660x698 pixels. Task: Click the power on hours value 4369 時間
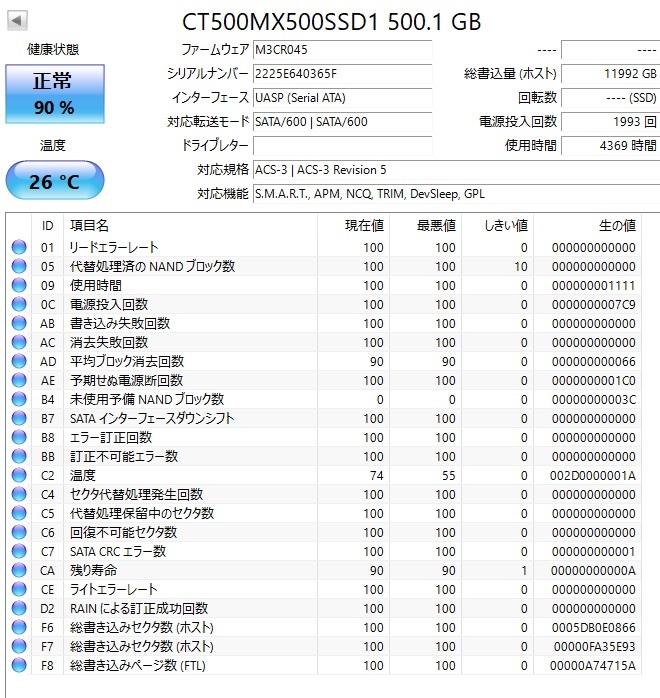coord(611,146)
